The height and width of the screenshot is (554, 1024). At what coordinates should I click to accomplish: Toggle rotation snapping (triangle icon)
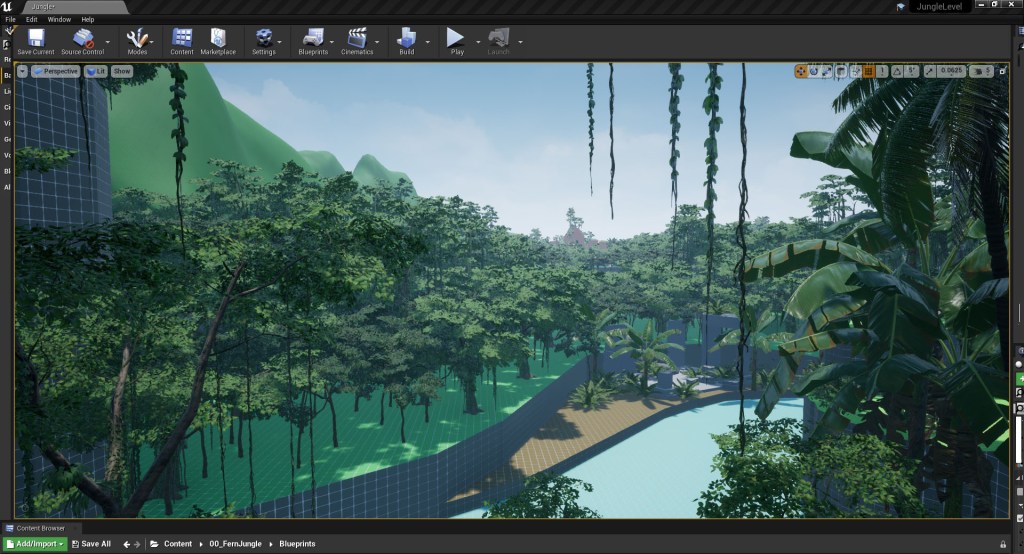pos(897,71)
